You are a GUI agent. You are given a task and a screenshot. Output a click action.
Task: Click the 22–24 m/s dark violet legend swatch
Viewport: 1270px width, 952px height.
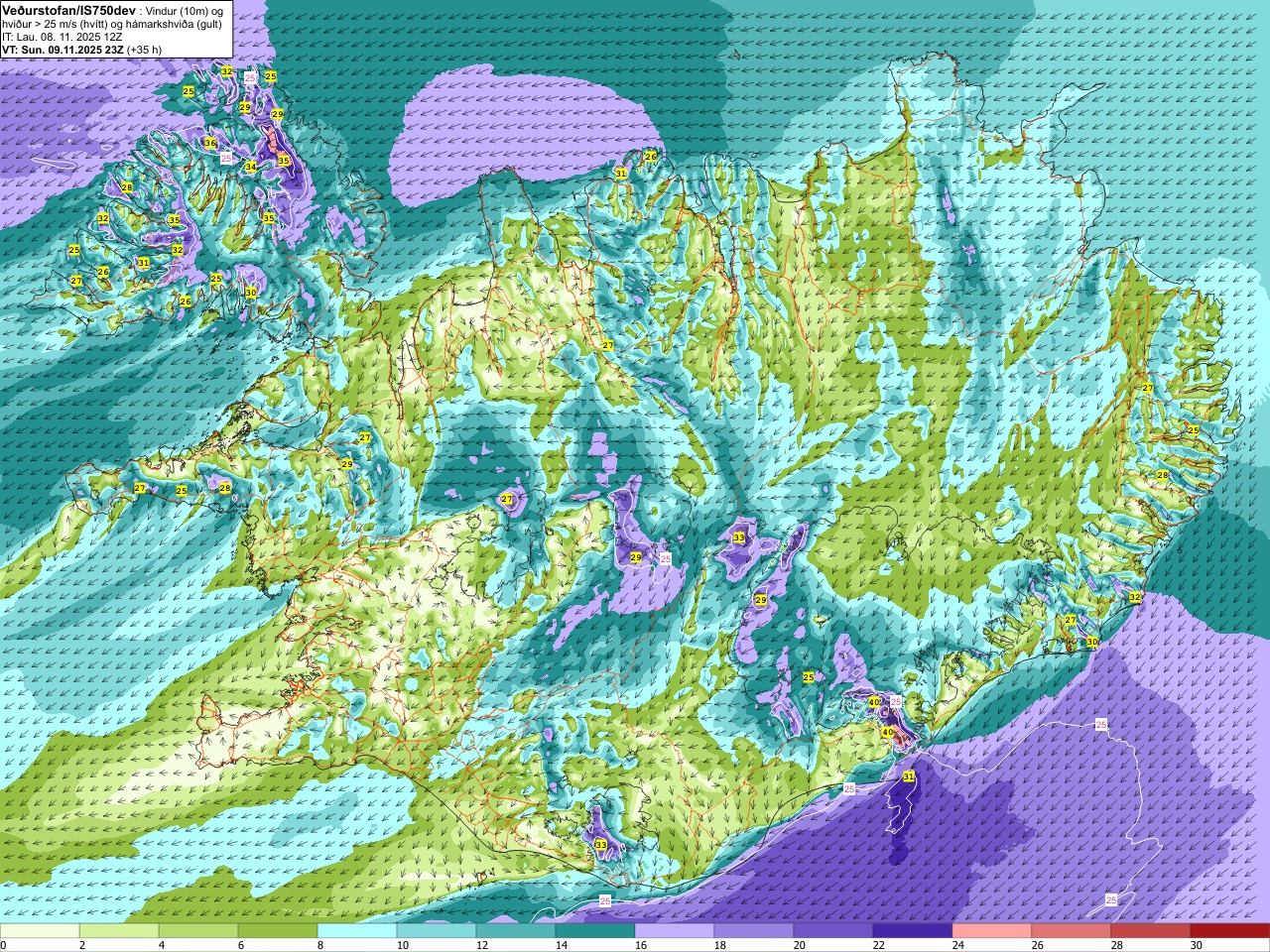coord(913,931)
